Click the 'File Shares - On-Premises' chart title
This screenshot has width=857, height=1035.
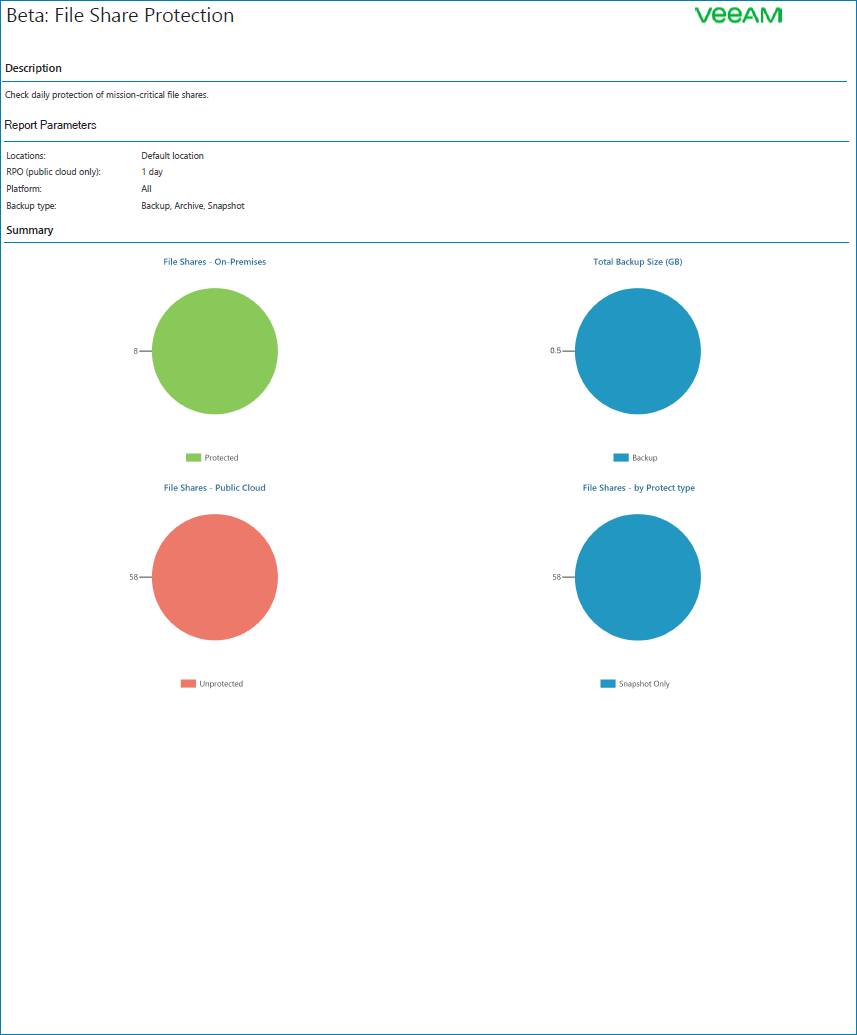(215, 262)
